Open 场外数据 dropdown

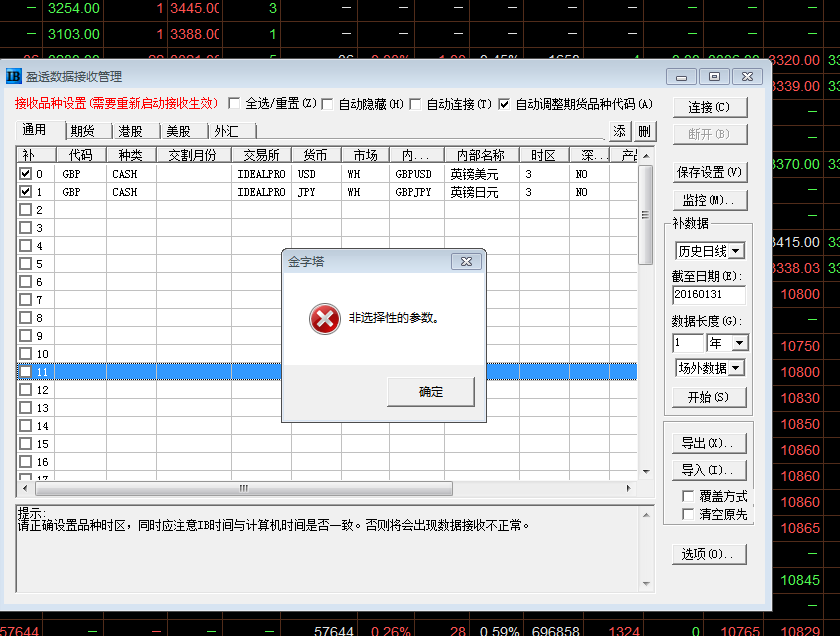[736, 368]
